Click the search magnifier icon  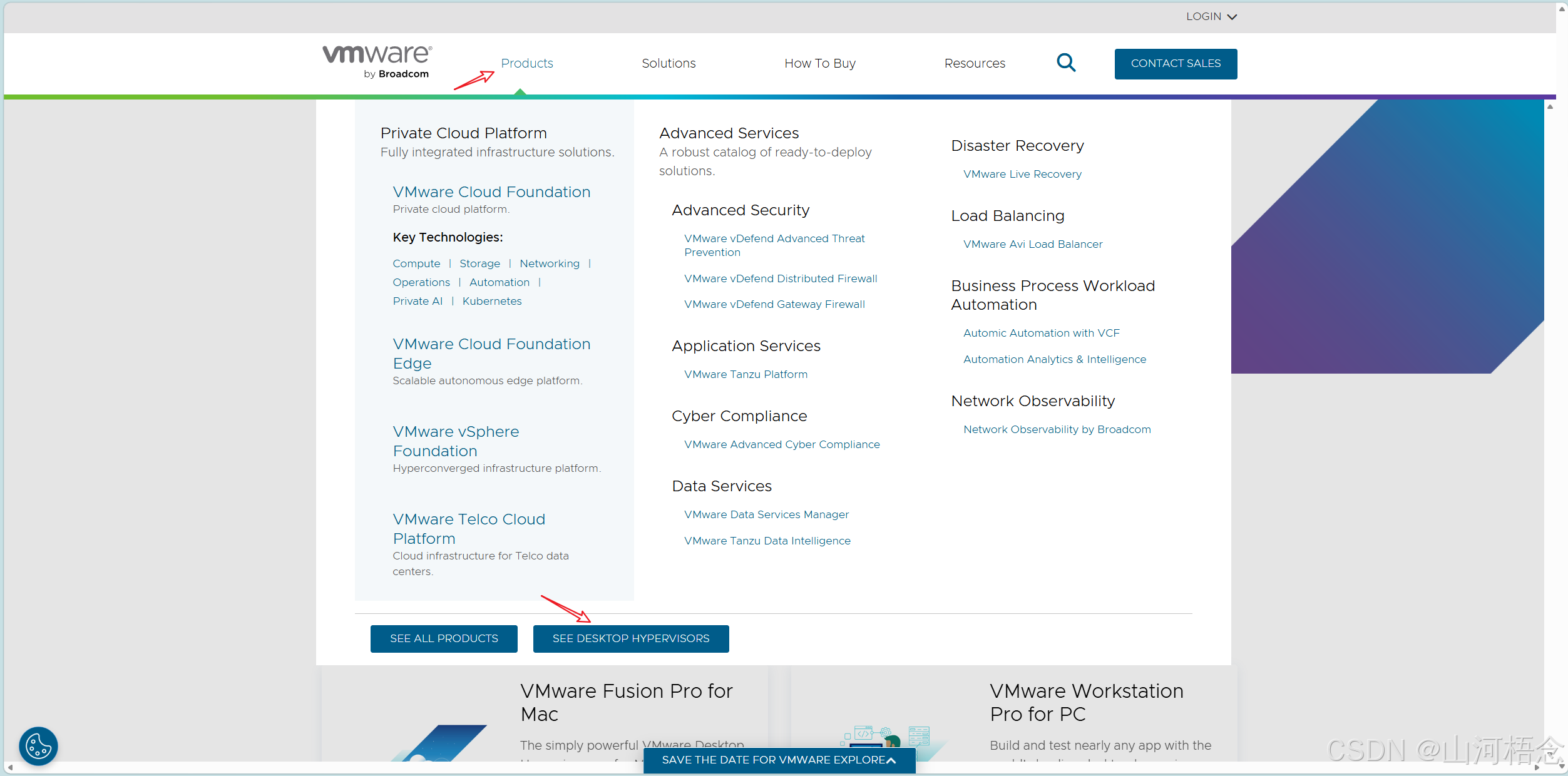(1065, 63)
